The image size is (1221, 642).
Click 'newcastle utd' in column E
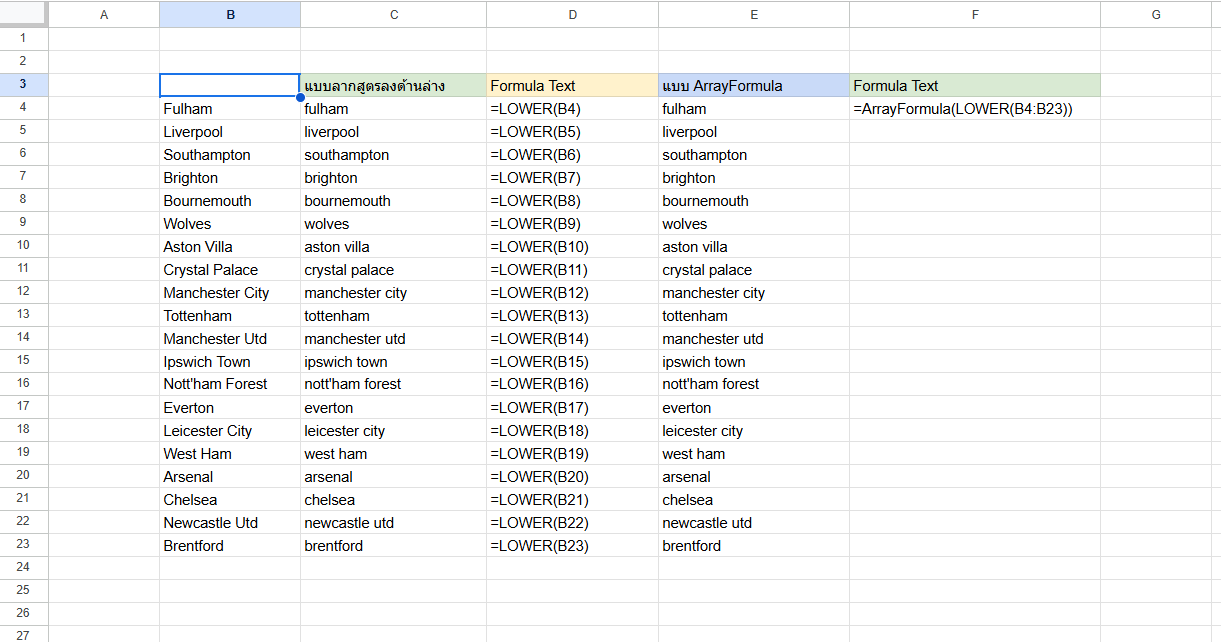(x=754, y=522)
